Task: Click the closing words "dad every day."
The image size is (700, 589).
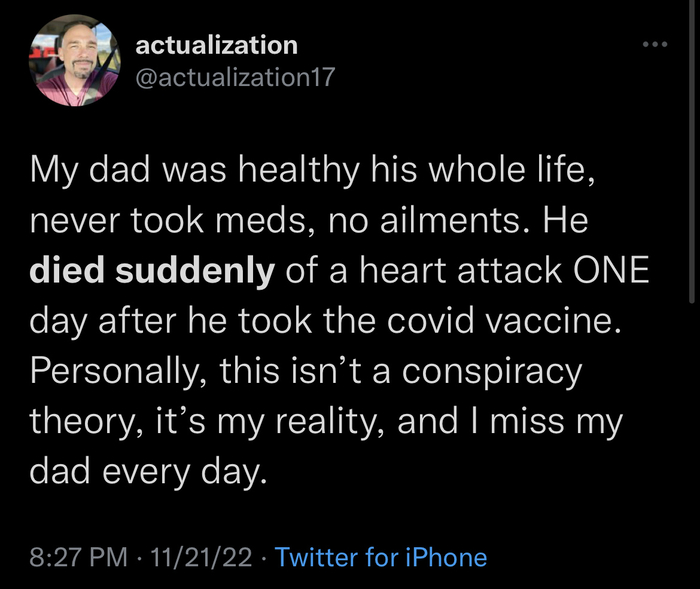Action: [150, 472]
